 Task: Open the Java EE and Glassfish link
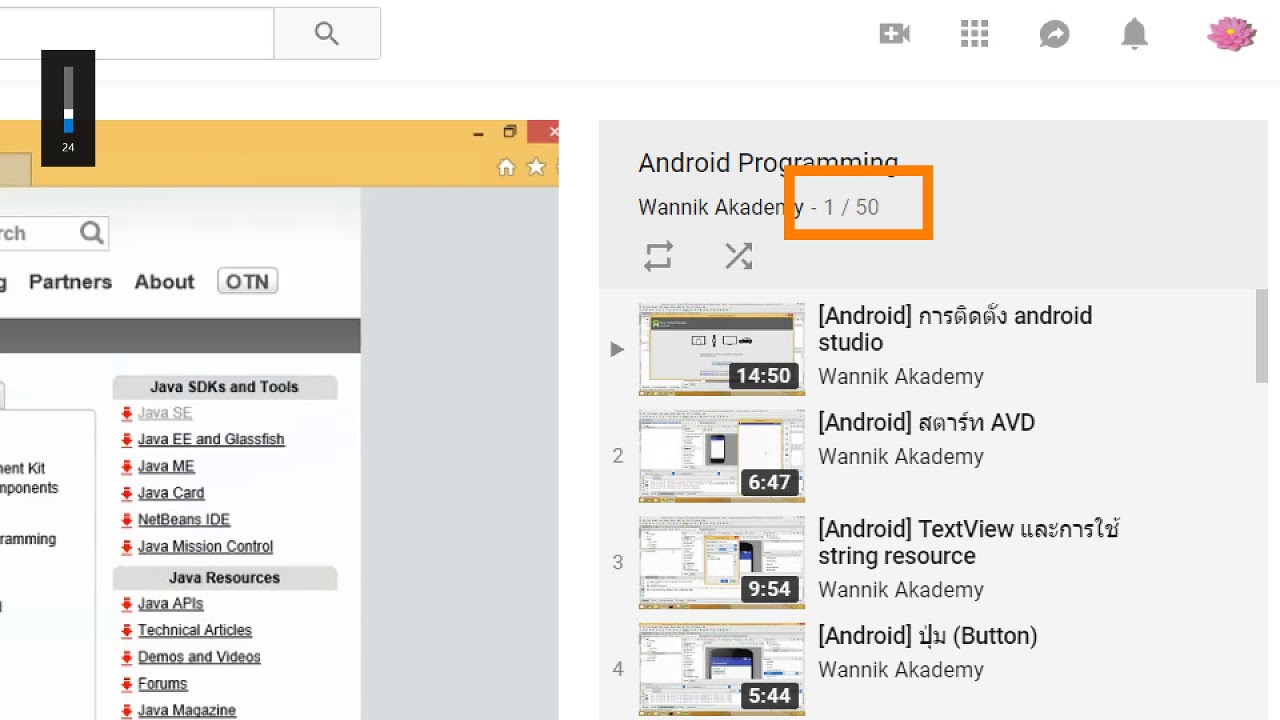coord(211,439)
